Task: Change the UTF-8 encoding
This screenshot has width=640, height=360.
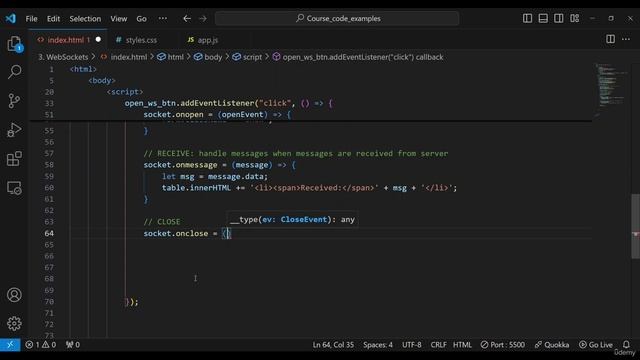Action: (x=411, y=345)
